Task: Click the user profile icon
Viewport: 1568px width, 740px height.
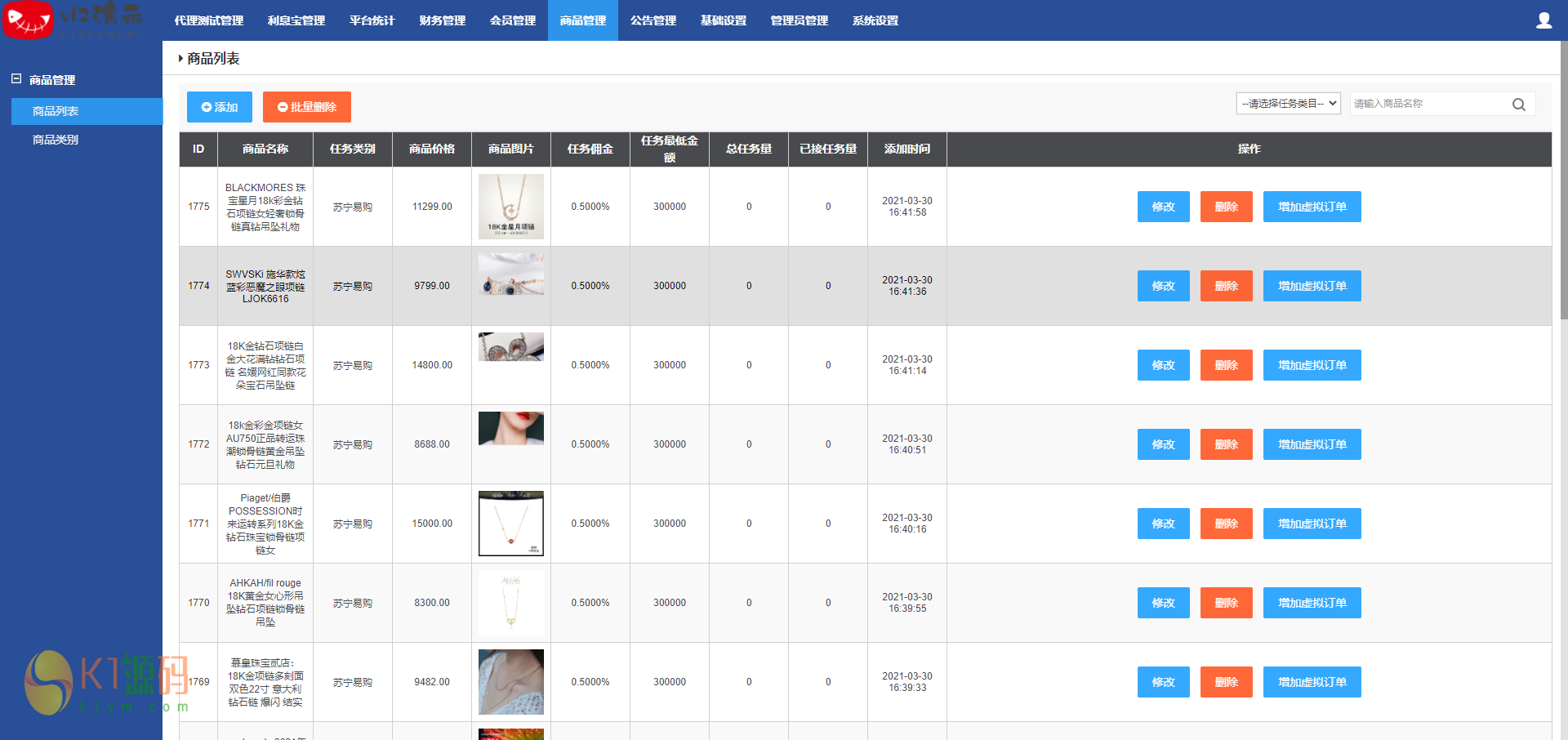Action: 1543,20
